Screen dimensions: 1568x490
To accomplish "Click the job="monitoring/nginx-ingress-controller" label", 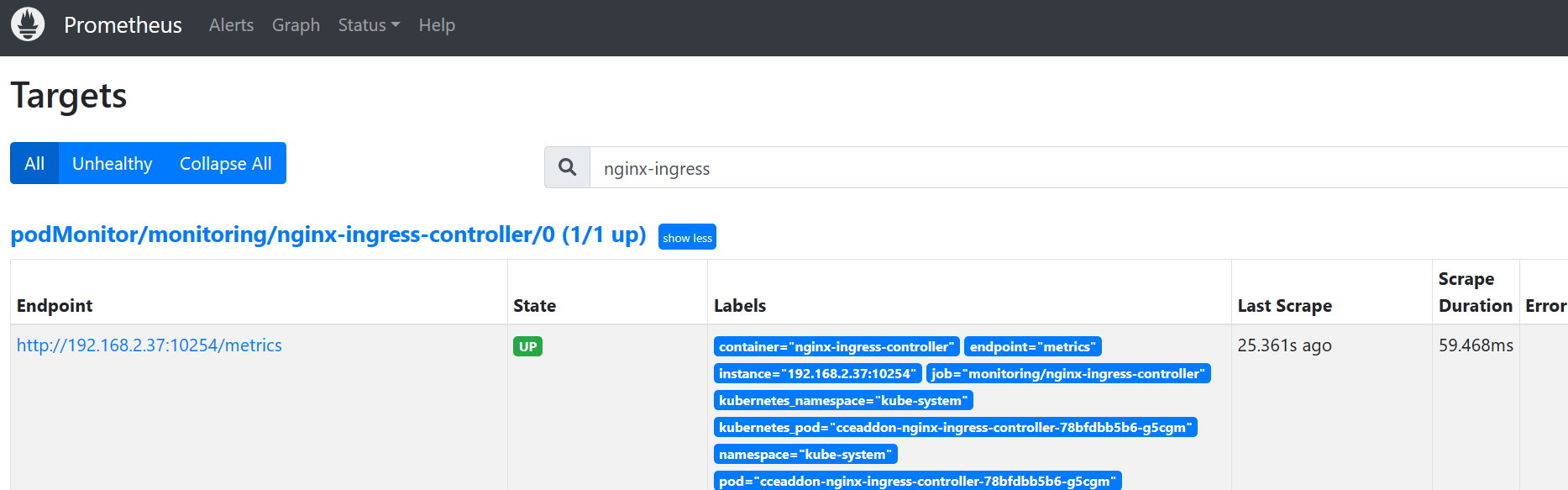I will pos(1068,373).
